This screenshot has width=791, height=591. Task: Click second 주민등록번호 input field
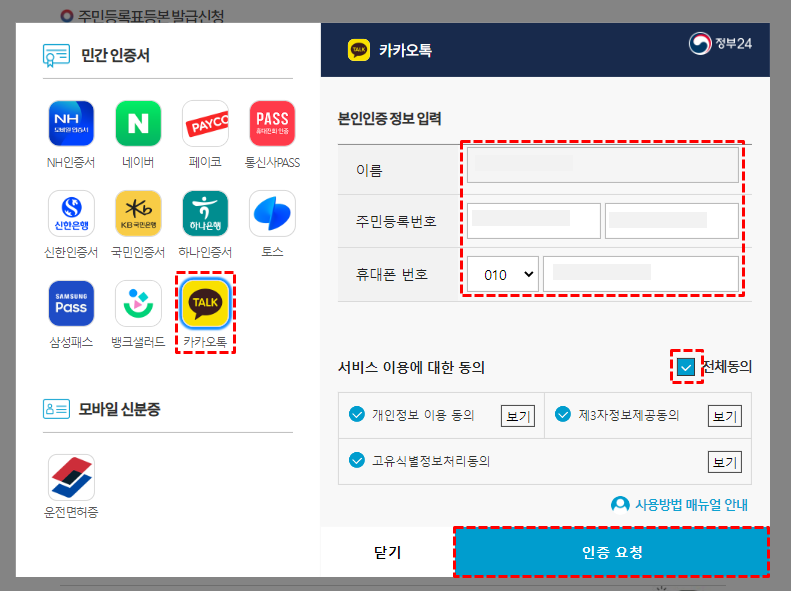pyautogui.click(x=672, y=221)
